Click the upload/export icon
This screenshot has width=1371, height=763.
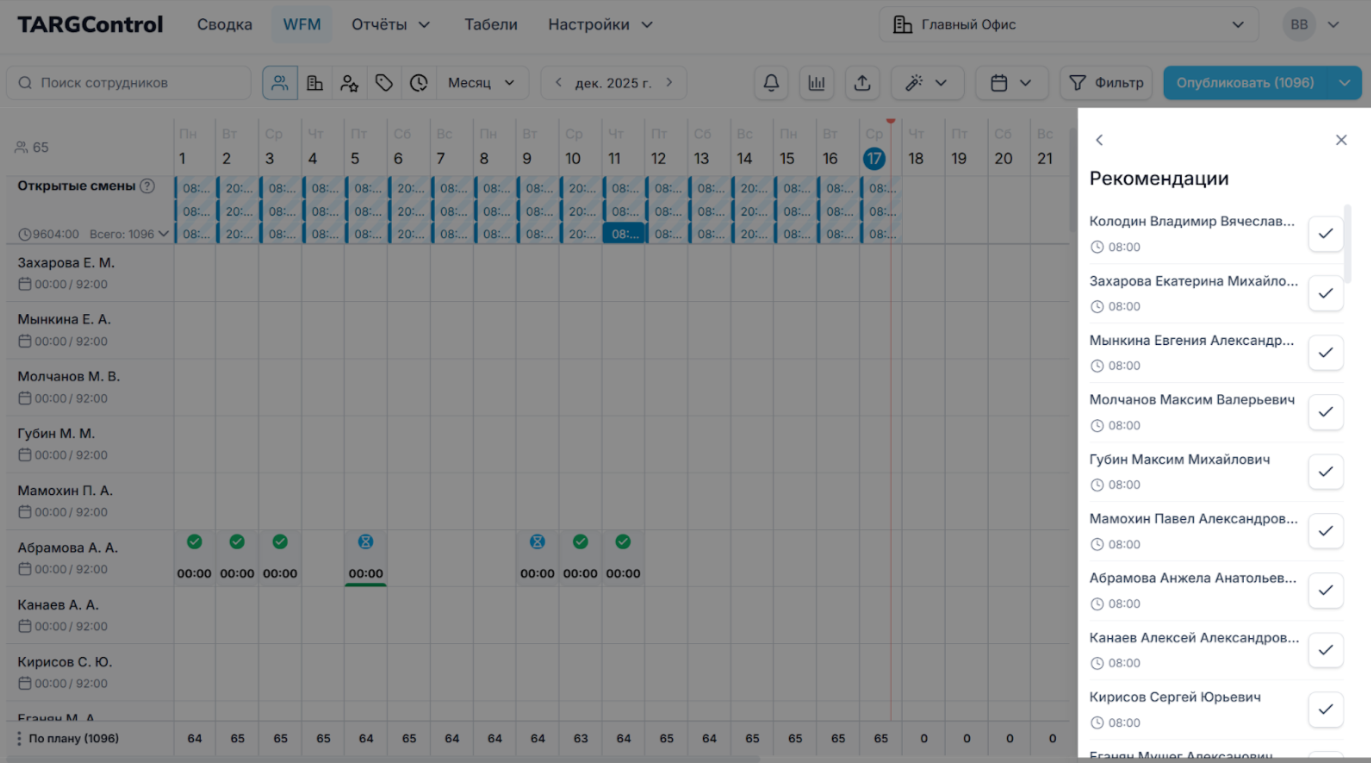[x=862, y=83]
